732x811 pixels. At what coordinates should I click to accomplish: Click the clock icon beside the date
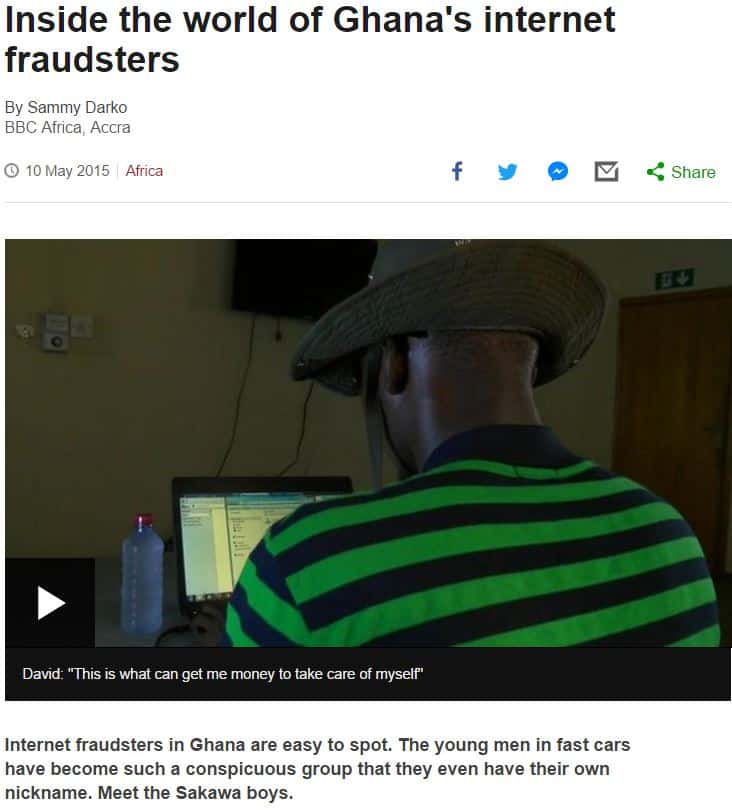(x=11, y=171)
